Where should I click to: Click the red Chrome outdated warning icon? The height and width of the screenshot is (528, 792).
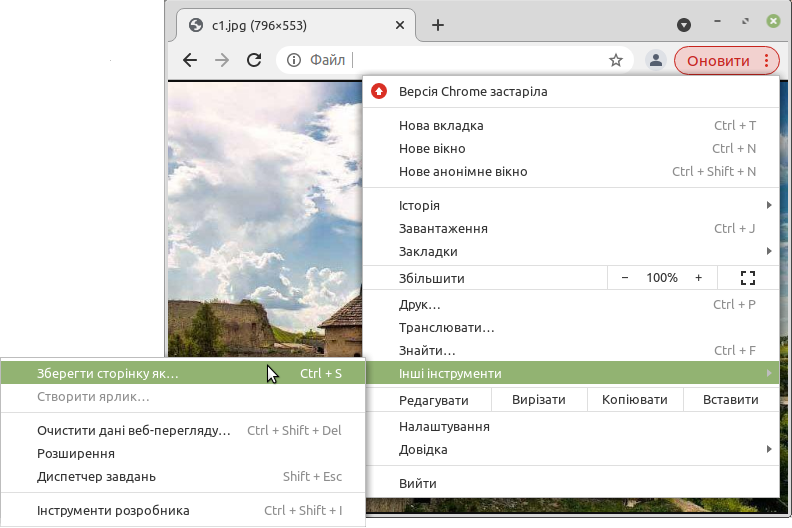pos(379,91)
